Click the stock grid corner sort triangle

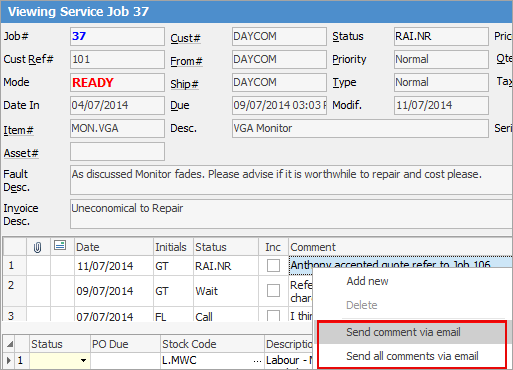point(10,344)
